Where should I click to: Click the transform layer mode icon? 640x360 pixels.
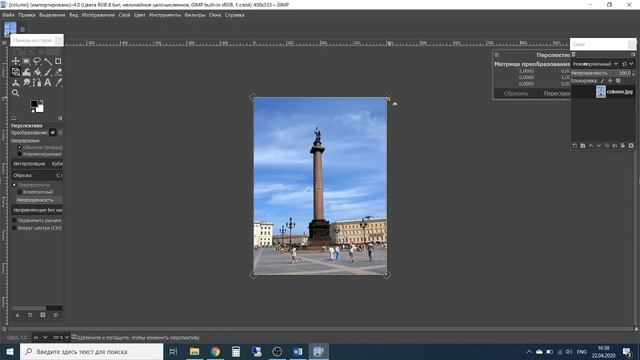(x=53, y=133)
